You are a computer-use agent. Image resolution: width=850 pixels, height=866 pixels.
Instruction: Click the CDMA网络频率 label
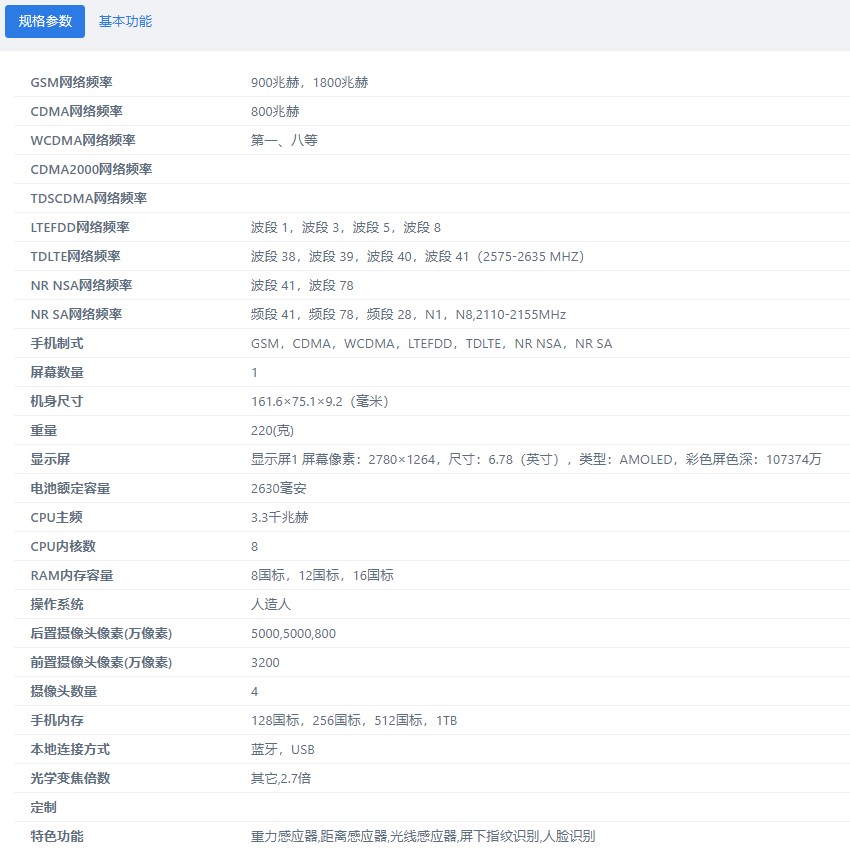point(76,111)
